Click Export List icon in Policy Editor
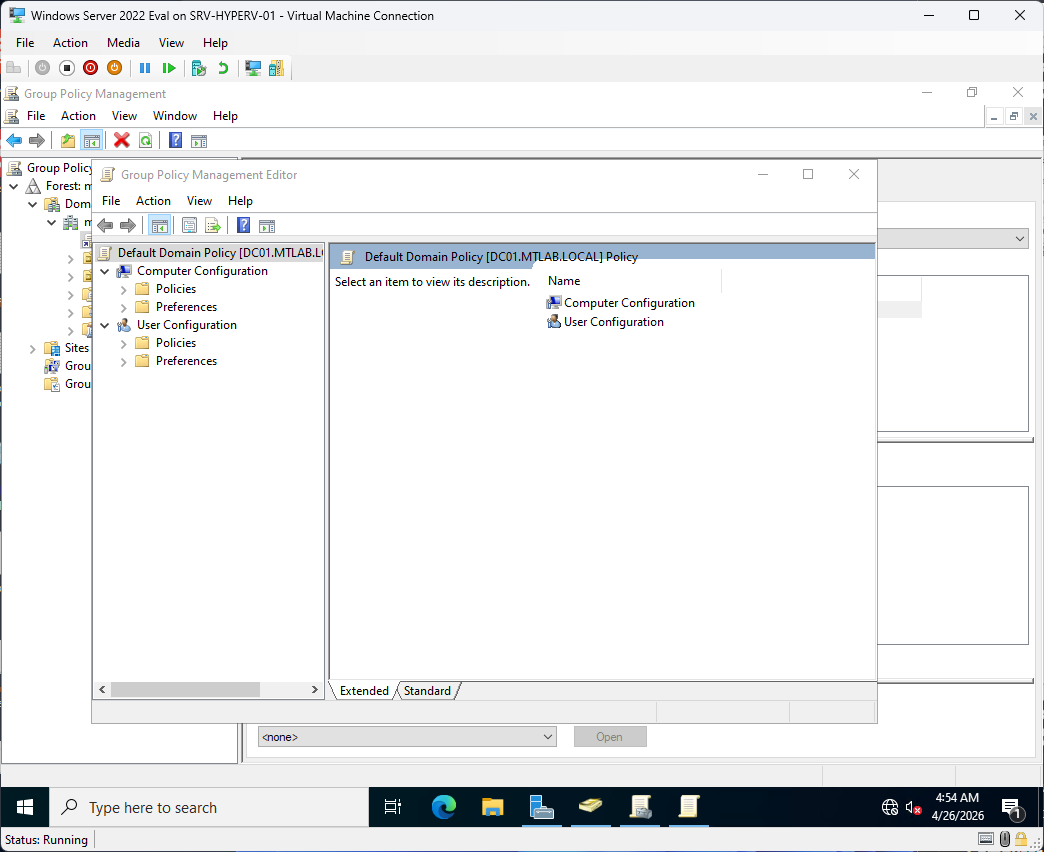The height and width of the screenshot is (852, 1044). click(x=213, y=226)
